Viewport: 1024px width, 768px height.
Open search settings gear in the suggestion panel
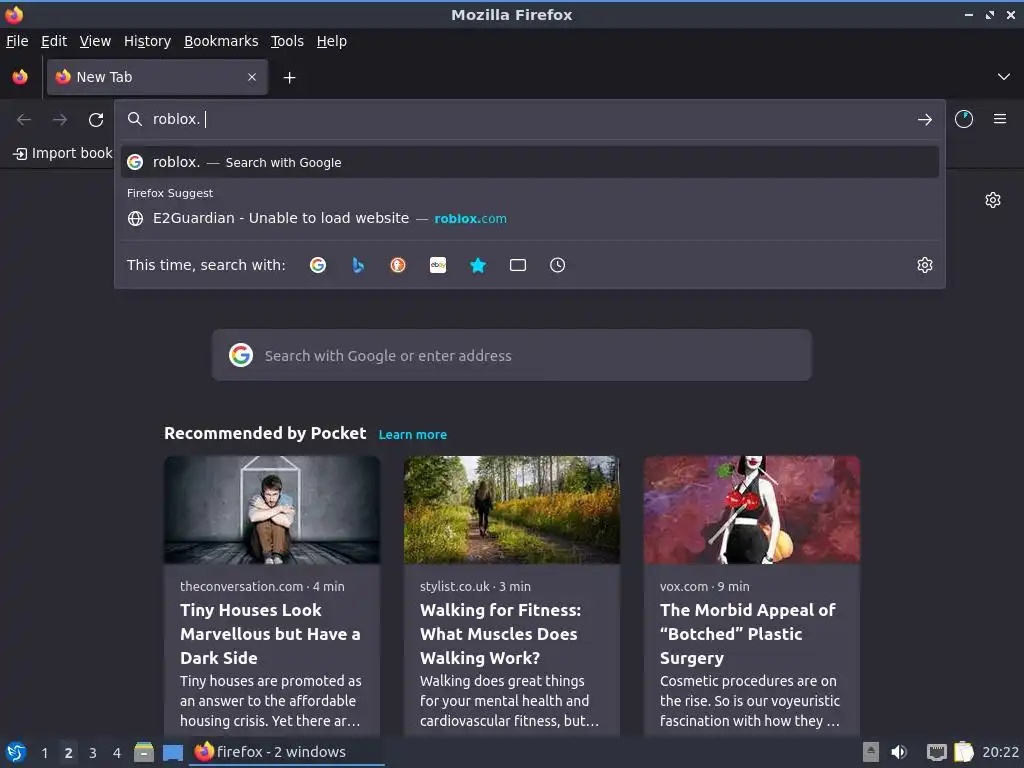coord(925,265)
